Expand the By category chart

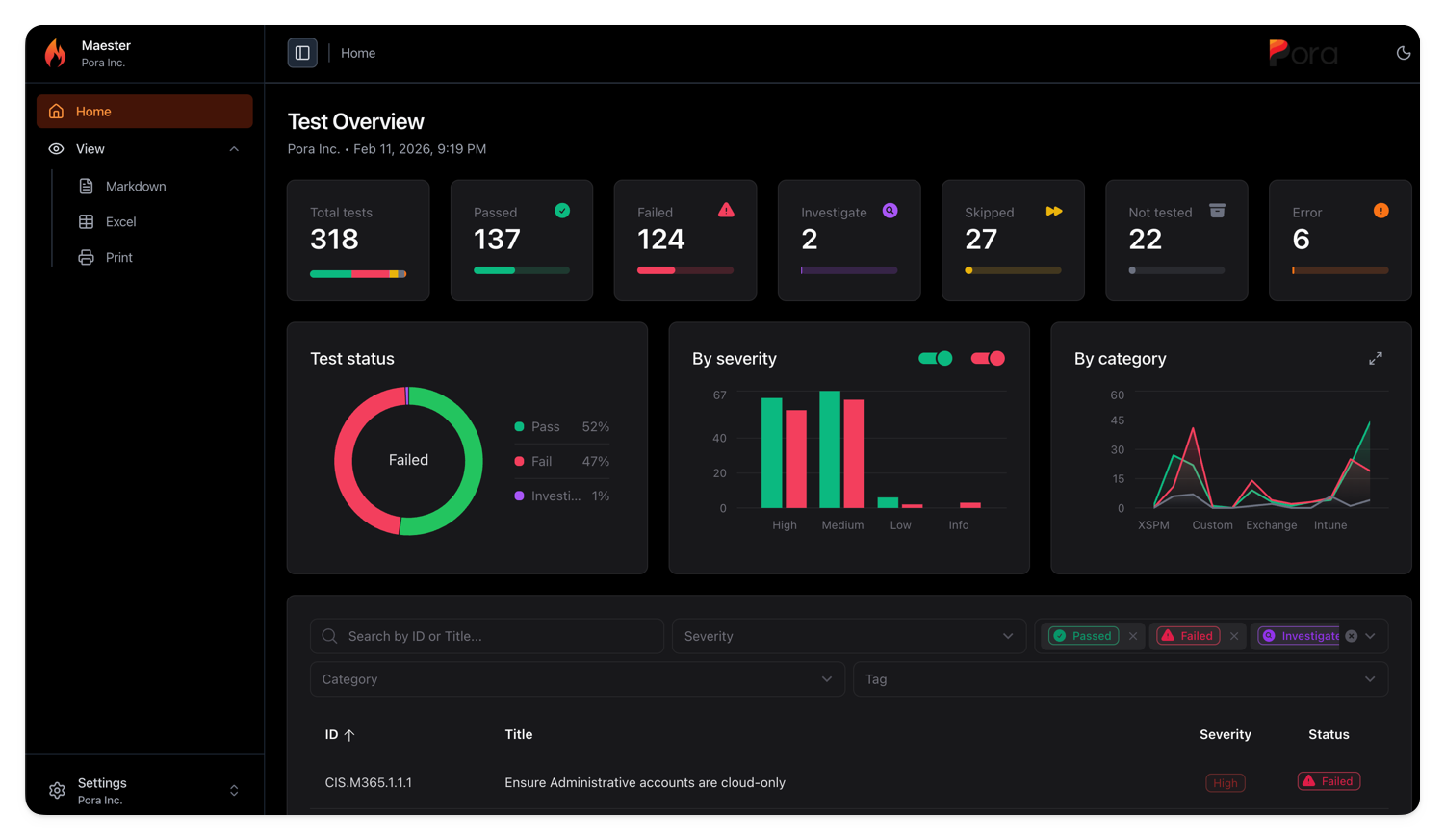1376,358
